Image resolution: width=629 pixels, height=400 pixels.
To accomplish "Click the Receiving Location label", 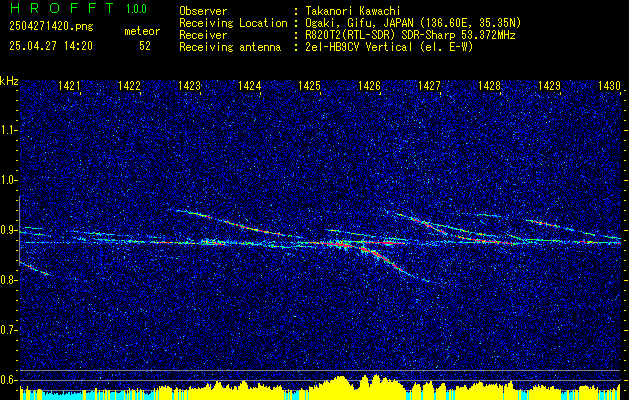I will [x=233, y=23].
